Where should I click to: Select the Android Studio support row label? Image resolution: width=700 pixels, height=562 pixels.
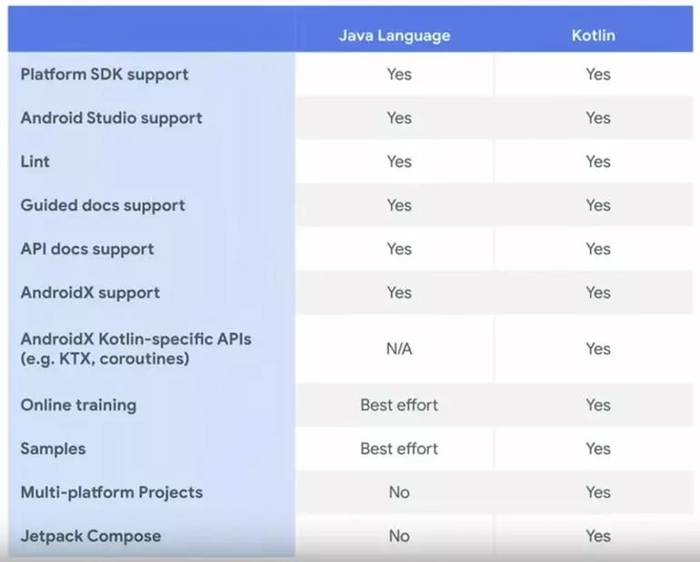[x=111, y=118]
